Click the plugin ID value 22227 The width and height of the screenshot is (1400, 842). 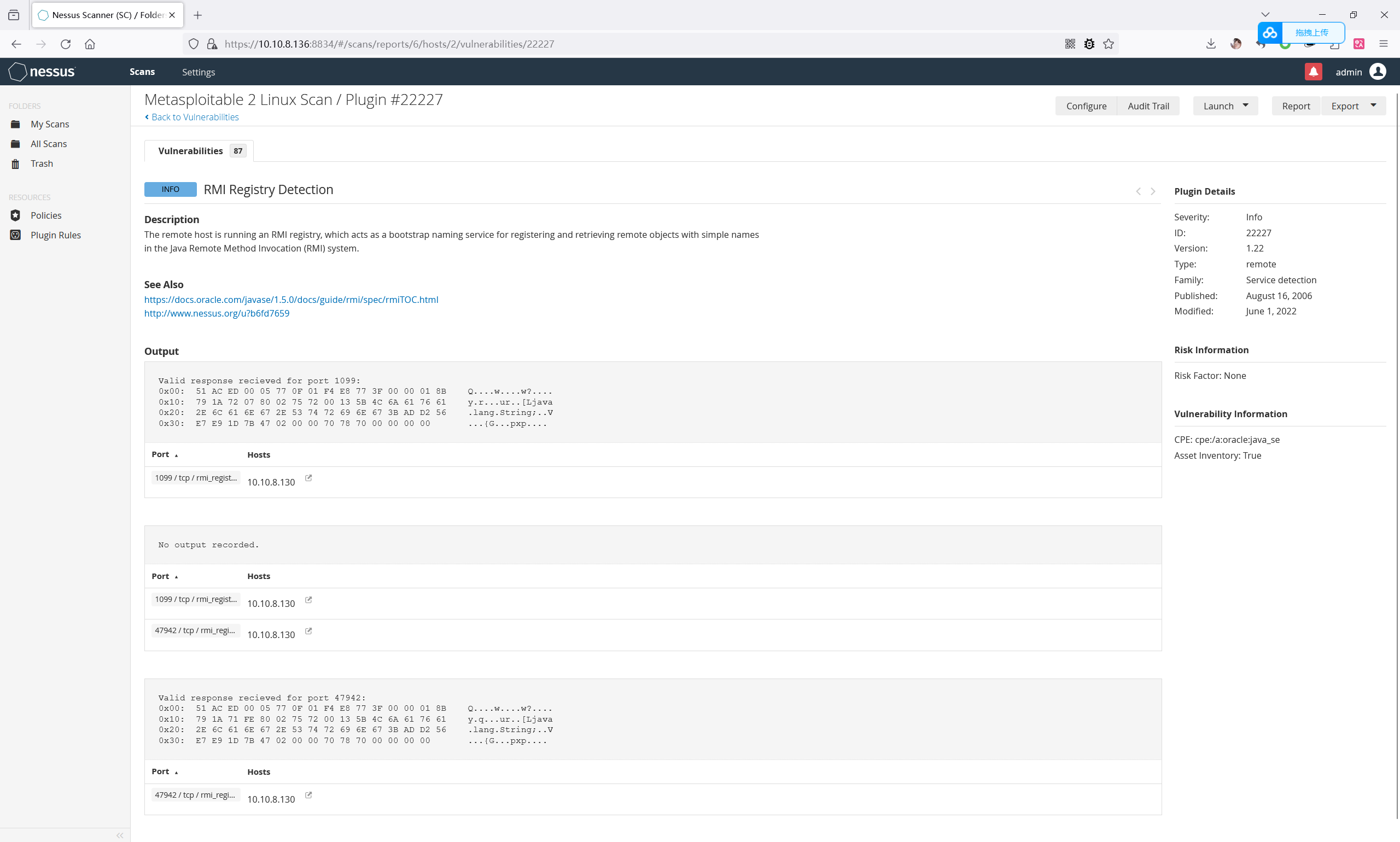coord(1258,232)
